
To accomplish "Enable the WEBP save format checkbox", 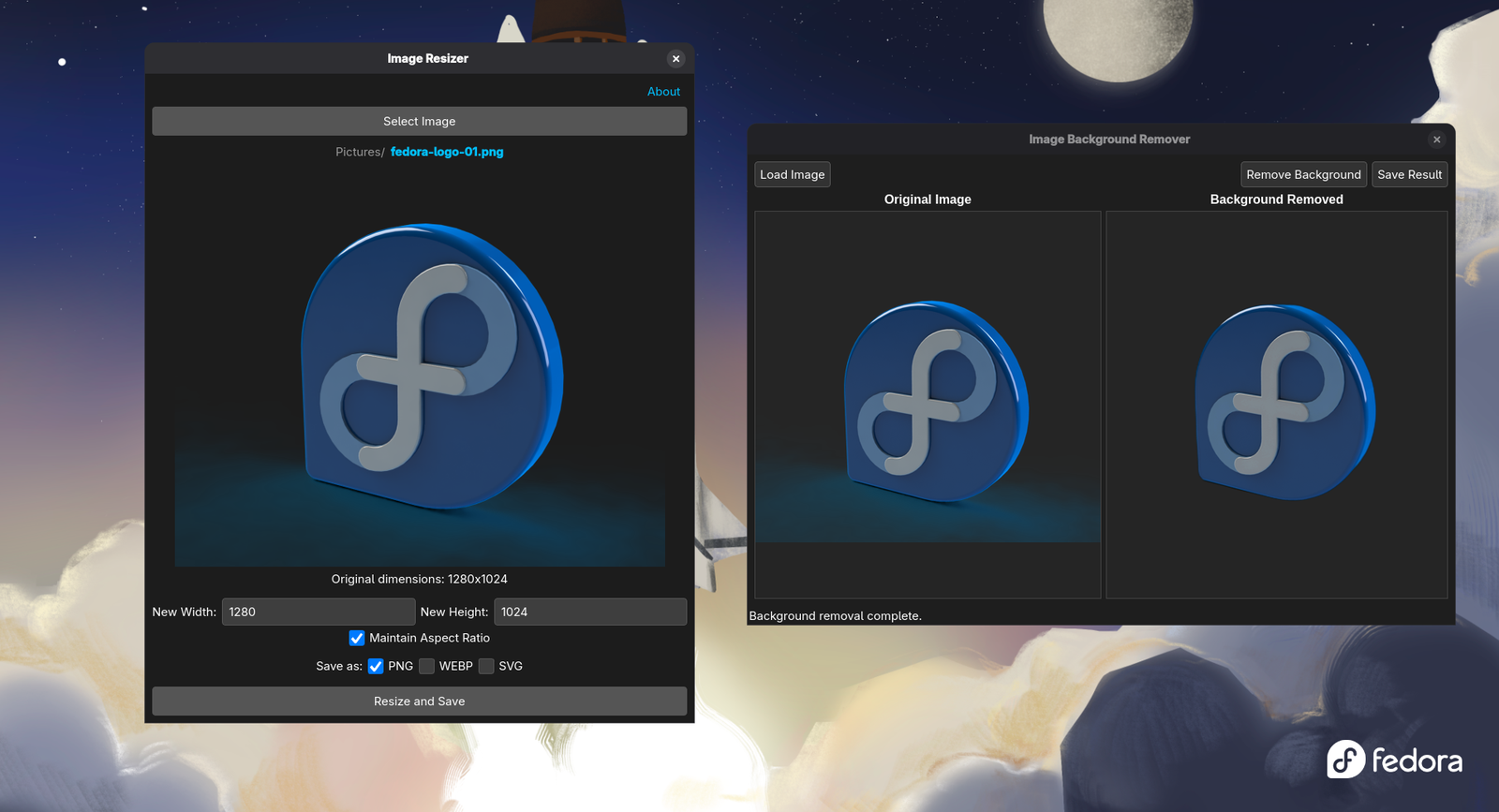I will pyautogui.click(x=426, y=666).
